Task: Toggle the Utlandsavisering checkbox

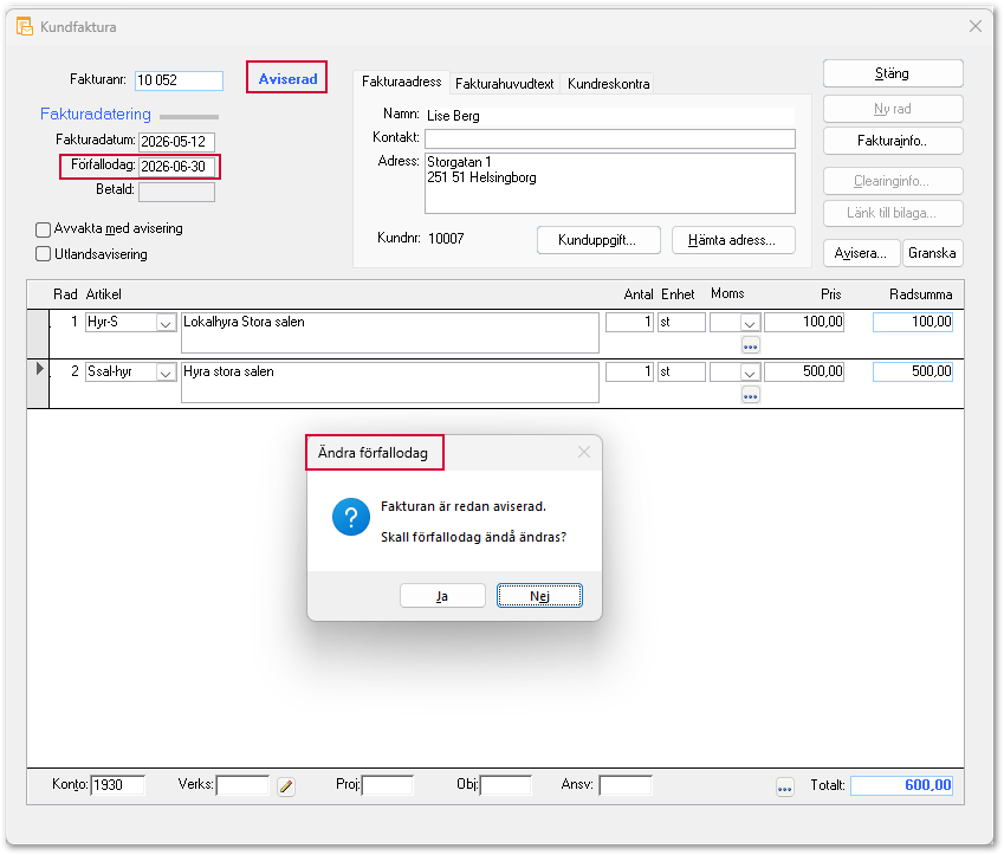Action: click(x=43, y=254)
